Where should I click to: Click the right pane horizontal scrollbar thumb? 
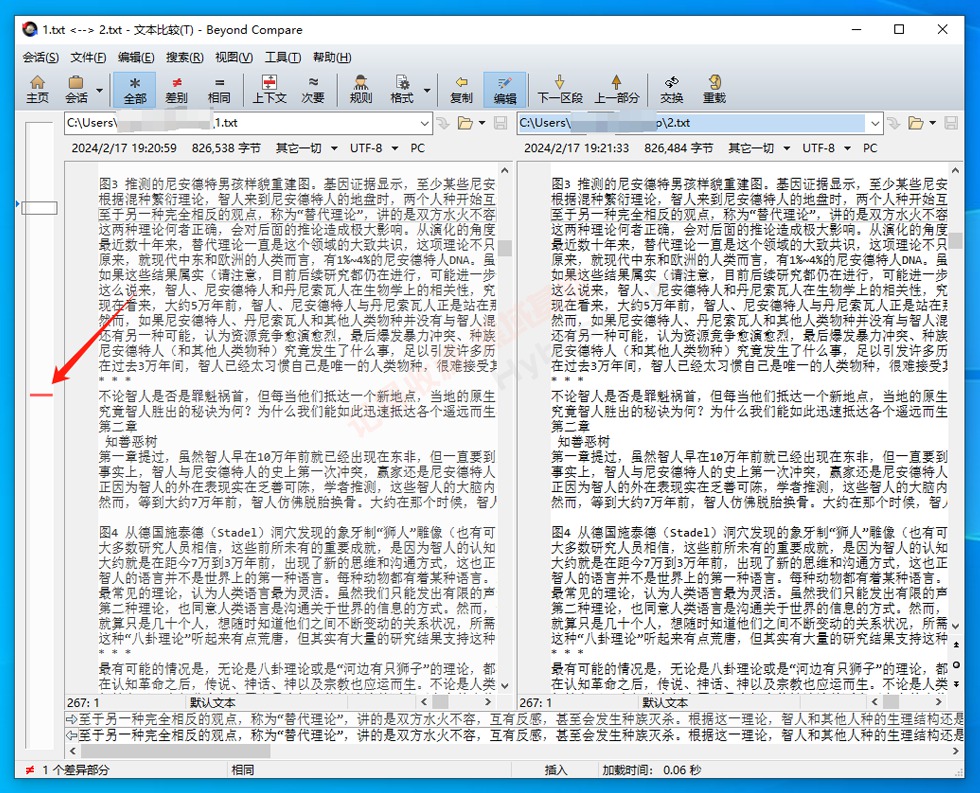pyautogui.click(x=891, y=702)
